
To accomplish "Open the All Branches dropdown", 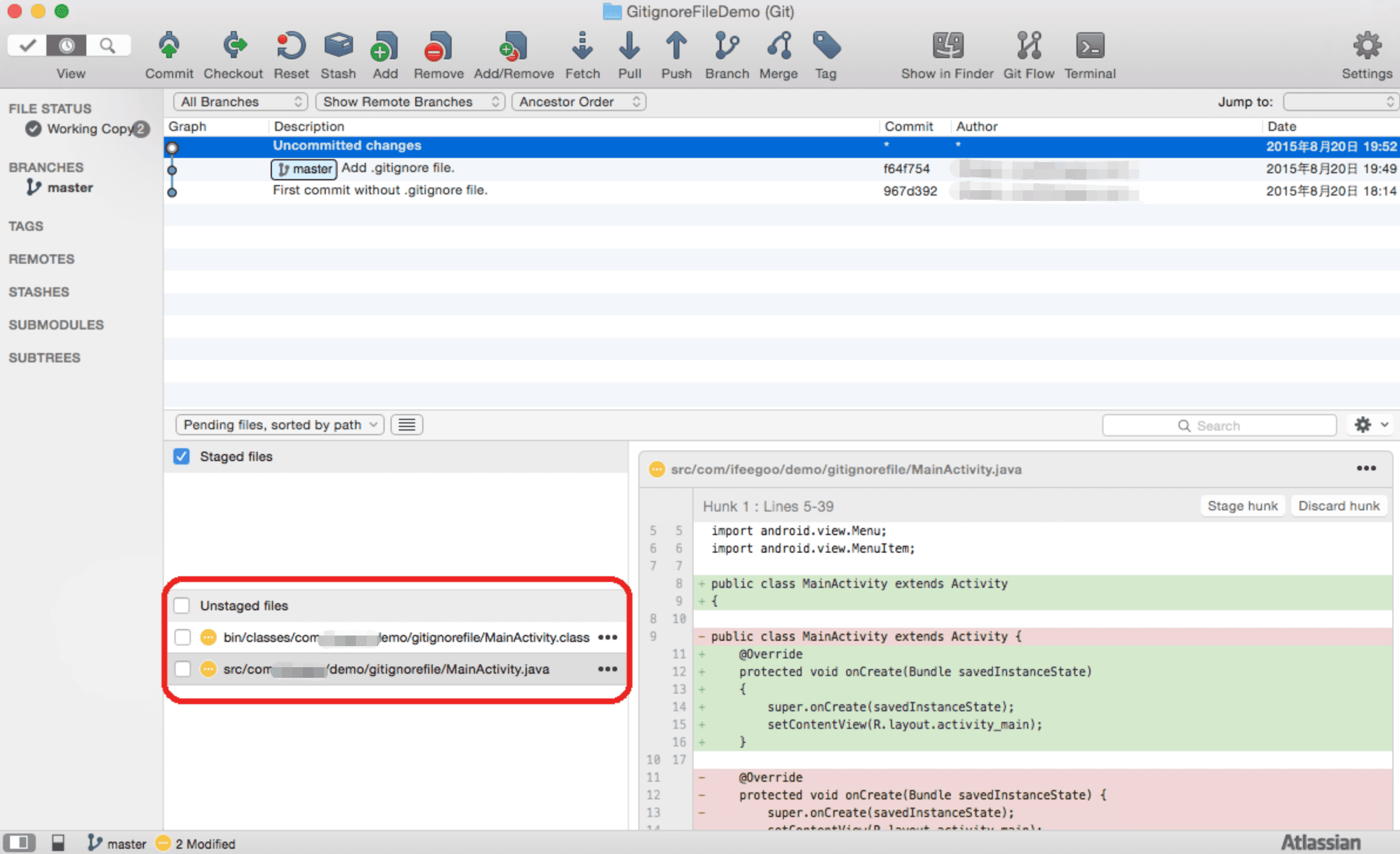I will click(241, 102).
